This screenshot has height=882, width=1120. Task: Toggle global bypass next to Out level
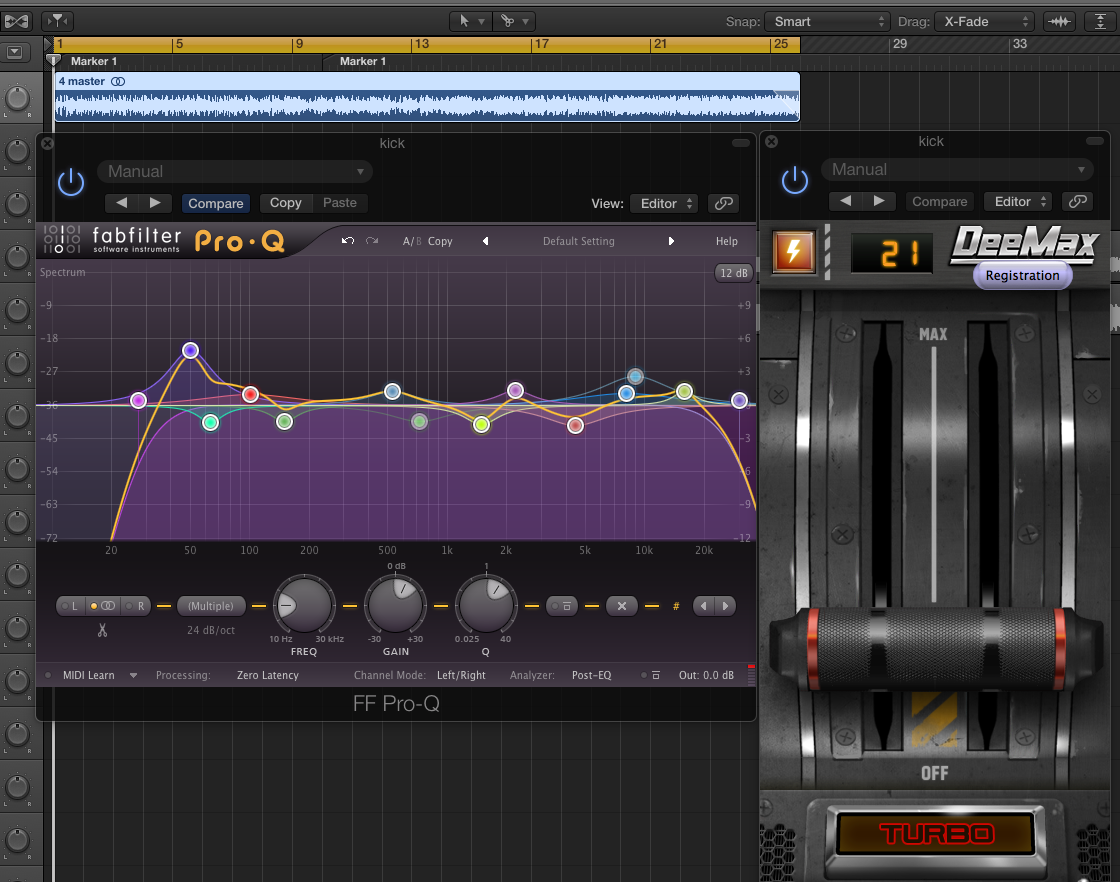[x=651, y=675]
